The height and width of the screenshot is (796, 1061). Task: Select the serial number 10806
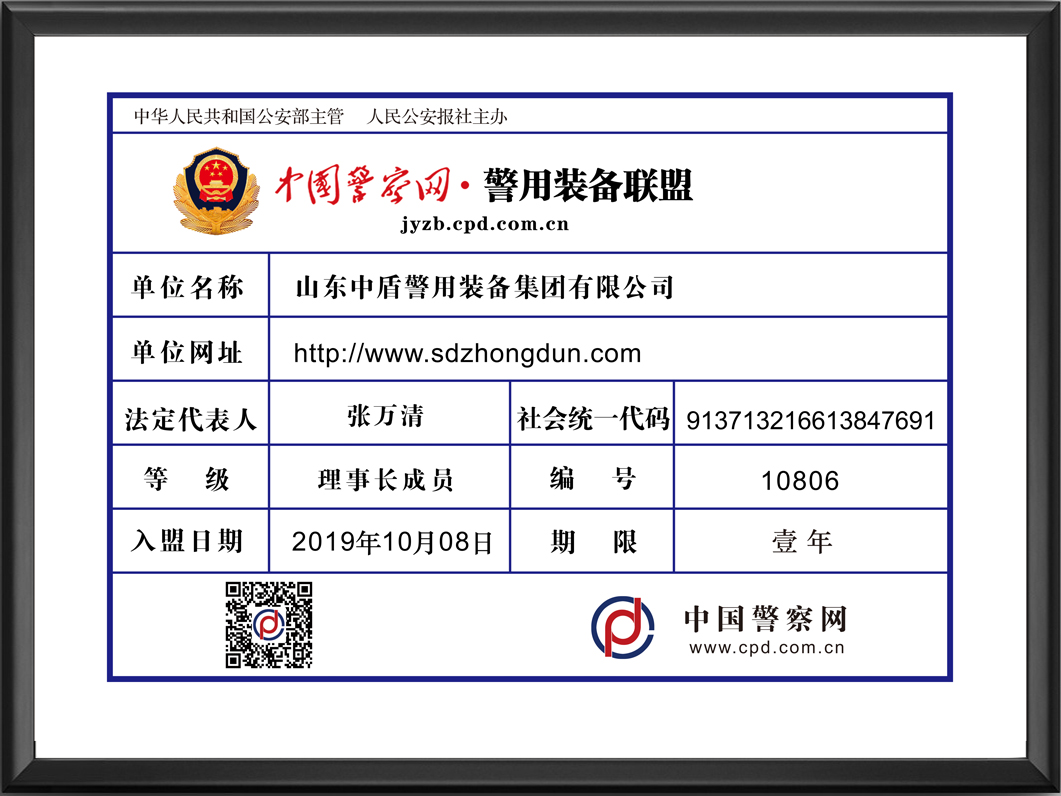click(800, 482)
